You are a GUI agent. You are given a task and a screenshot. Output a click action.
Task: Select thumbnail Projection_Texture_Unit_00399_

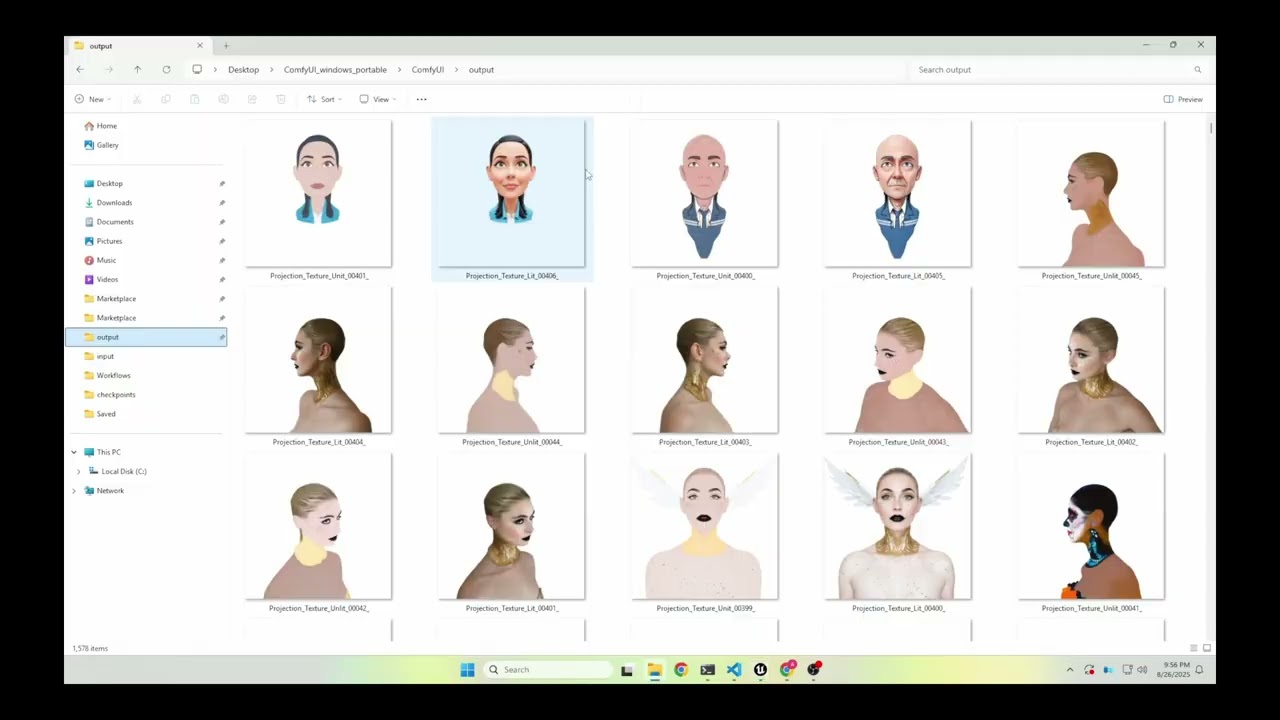pos(705,527)
